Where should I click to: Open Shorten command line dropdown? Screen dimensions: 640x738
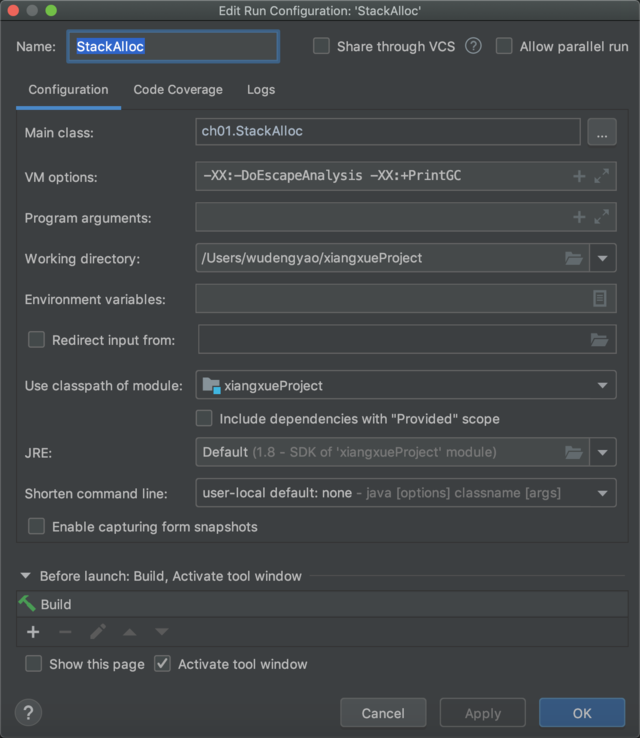coord(603,493)
